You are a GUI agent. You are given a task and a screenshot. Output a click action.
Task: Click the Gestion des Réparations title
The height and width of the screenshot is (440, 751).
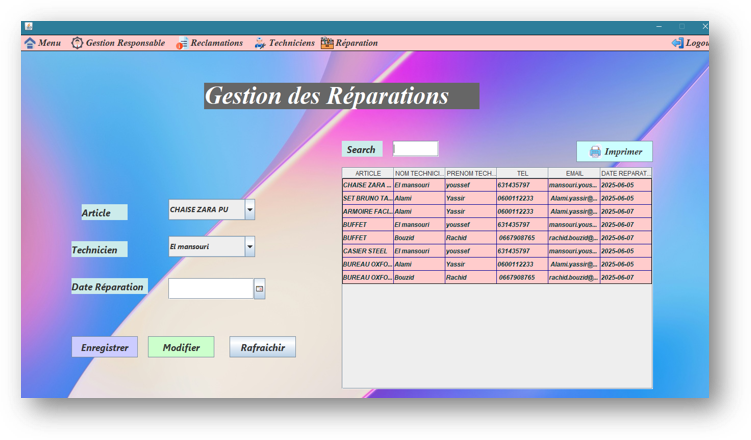pyautogui.click(x=341, y=96)
